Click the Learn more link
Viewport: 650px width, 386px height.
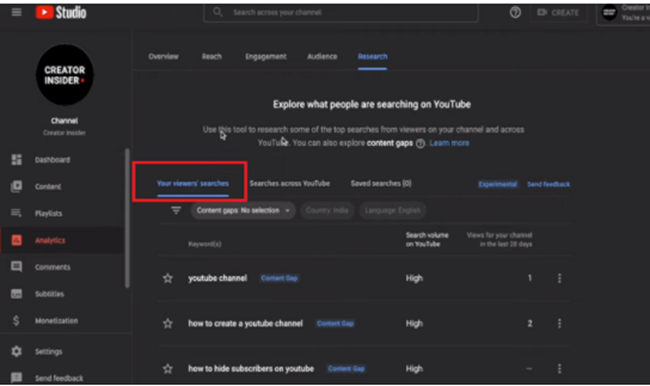(x=449, y=143)
